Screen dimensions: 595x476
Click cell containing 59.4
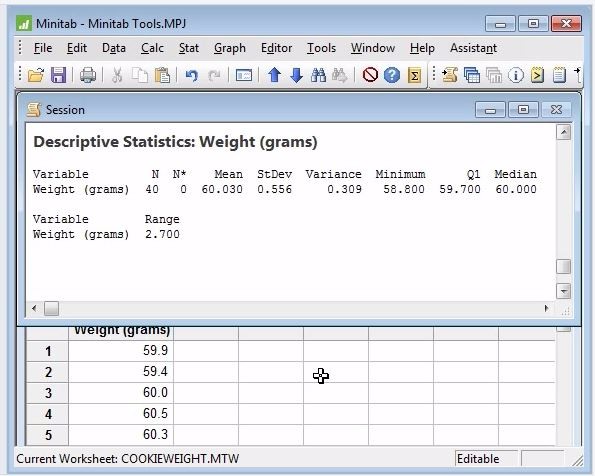point(121,372)
